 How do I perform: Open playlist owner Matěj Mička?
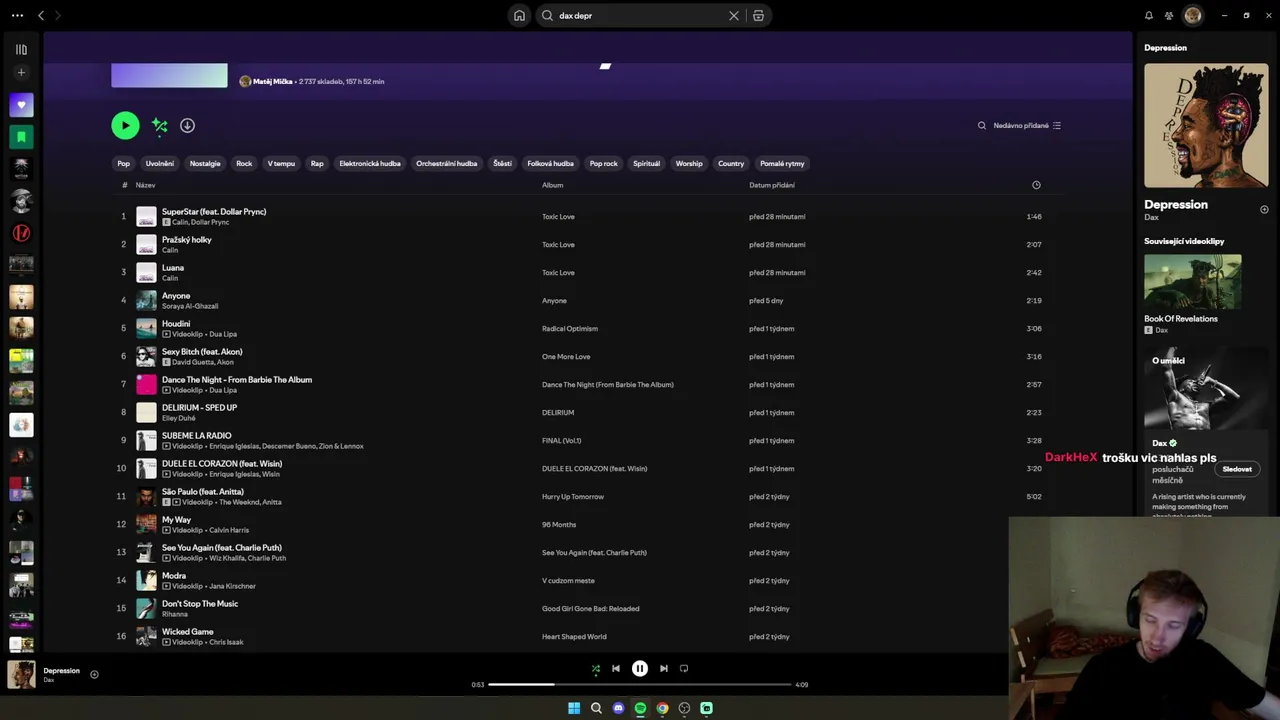(273, 82)
